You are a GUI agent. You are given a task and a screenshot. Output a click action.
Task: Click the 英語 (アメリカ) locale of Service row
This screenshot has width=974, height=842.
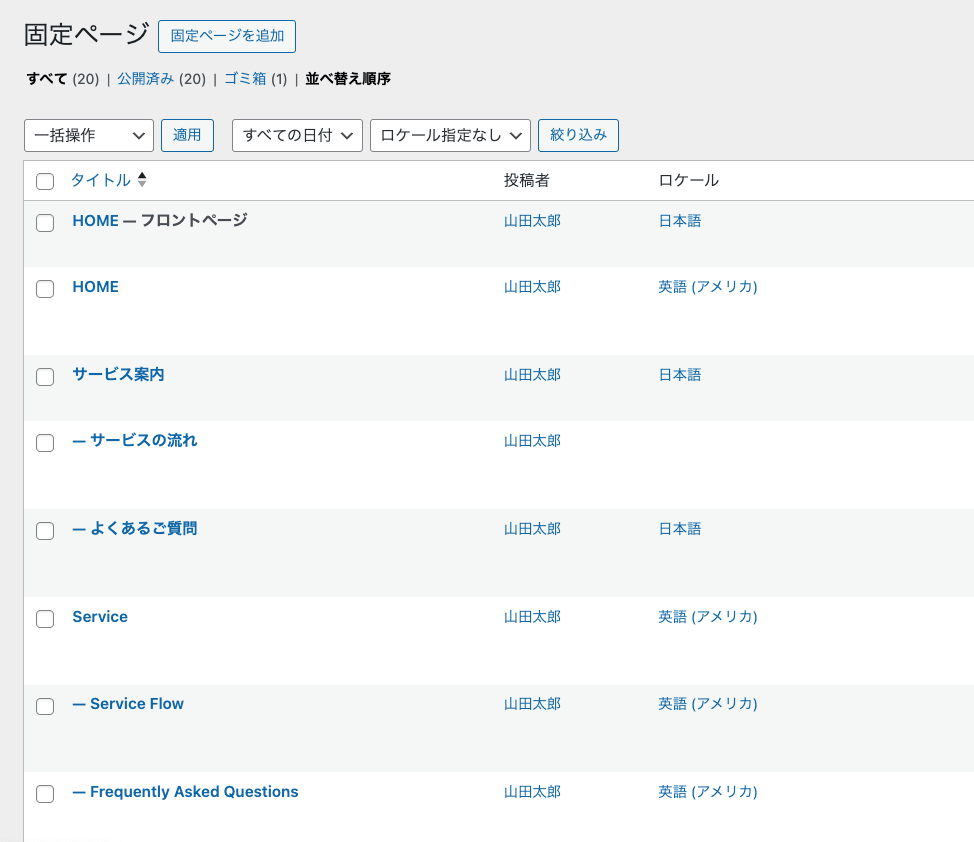(x=707, y=617)
